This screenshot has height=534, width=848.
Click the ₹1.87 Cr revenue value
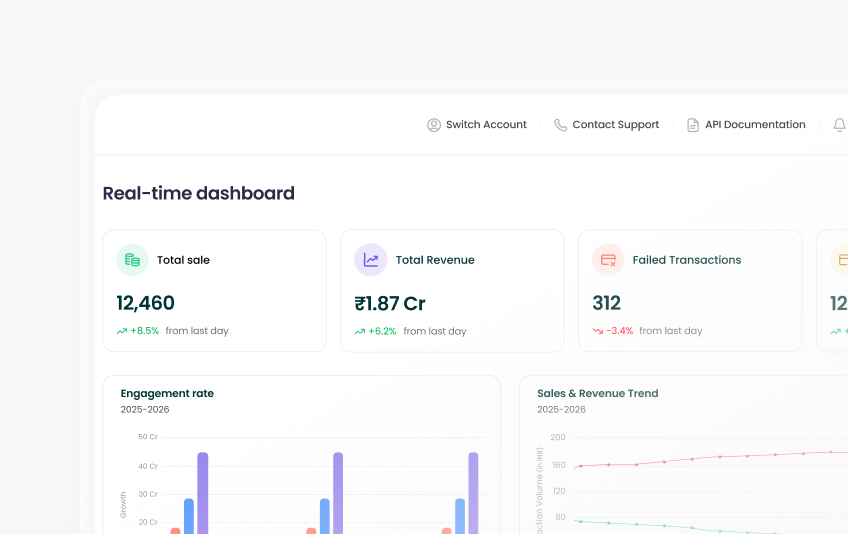tap(390, 304)
